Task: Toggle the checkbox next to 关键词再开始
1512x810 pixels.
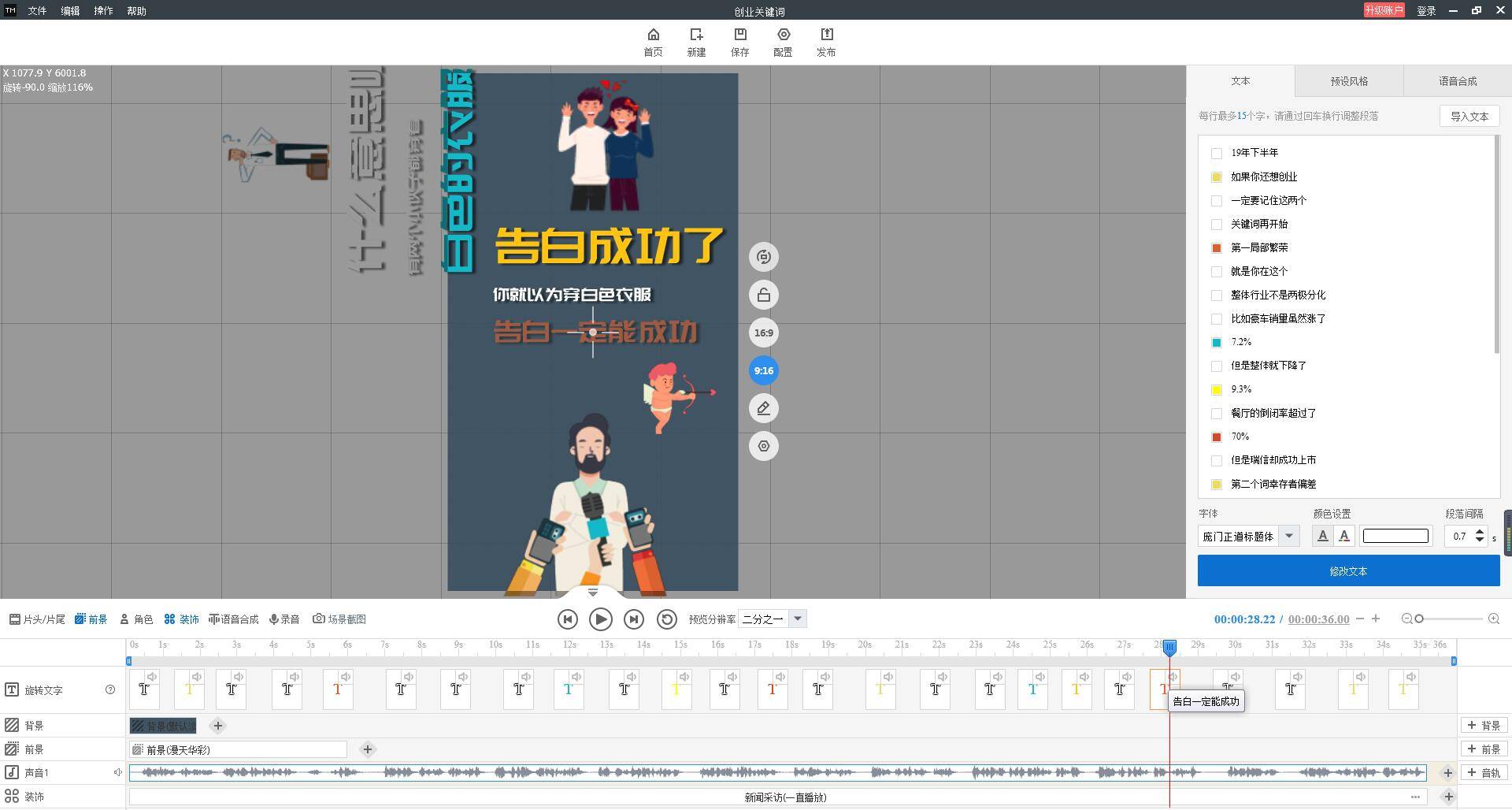Action: [x=1217, y=224]
